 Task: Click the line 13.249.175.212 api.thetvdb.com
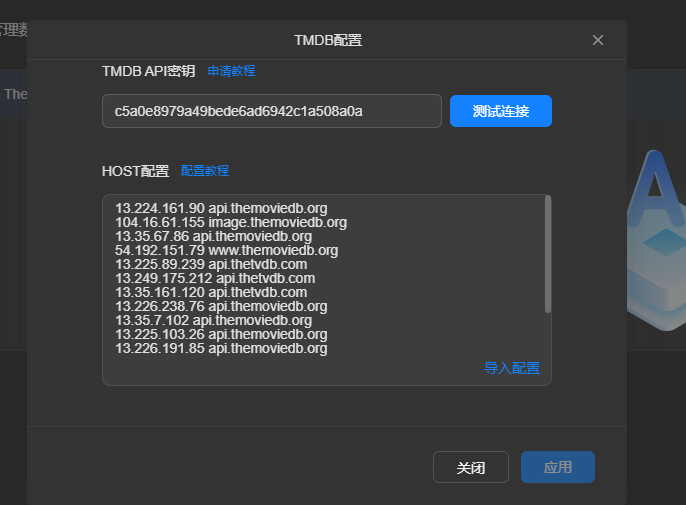pyautogui.click(x=215, y=278)
